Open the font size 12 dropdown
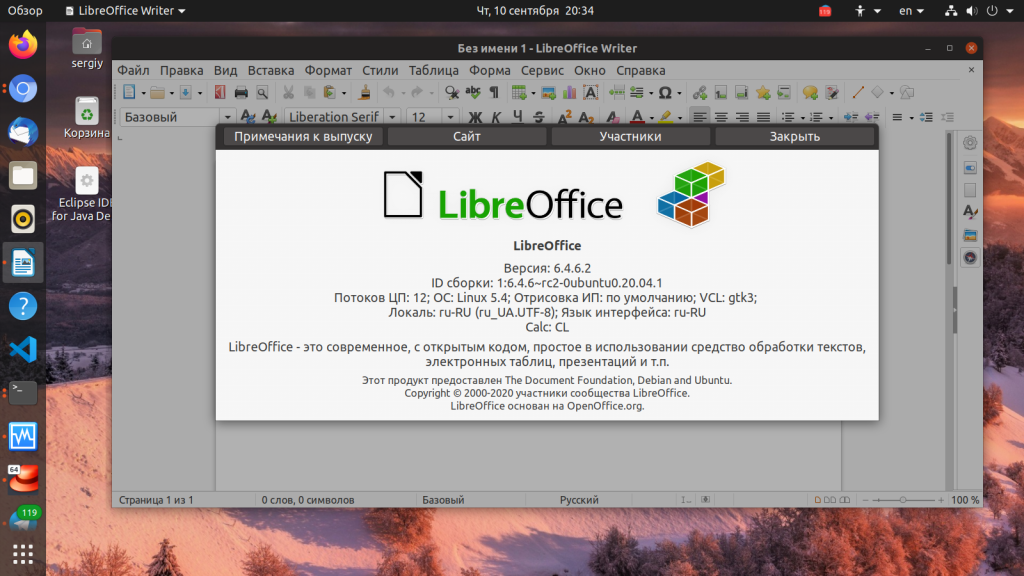 pyautogui.click(x=447, y=117)
